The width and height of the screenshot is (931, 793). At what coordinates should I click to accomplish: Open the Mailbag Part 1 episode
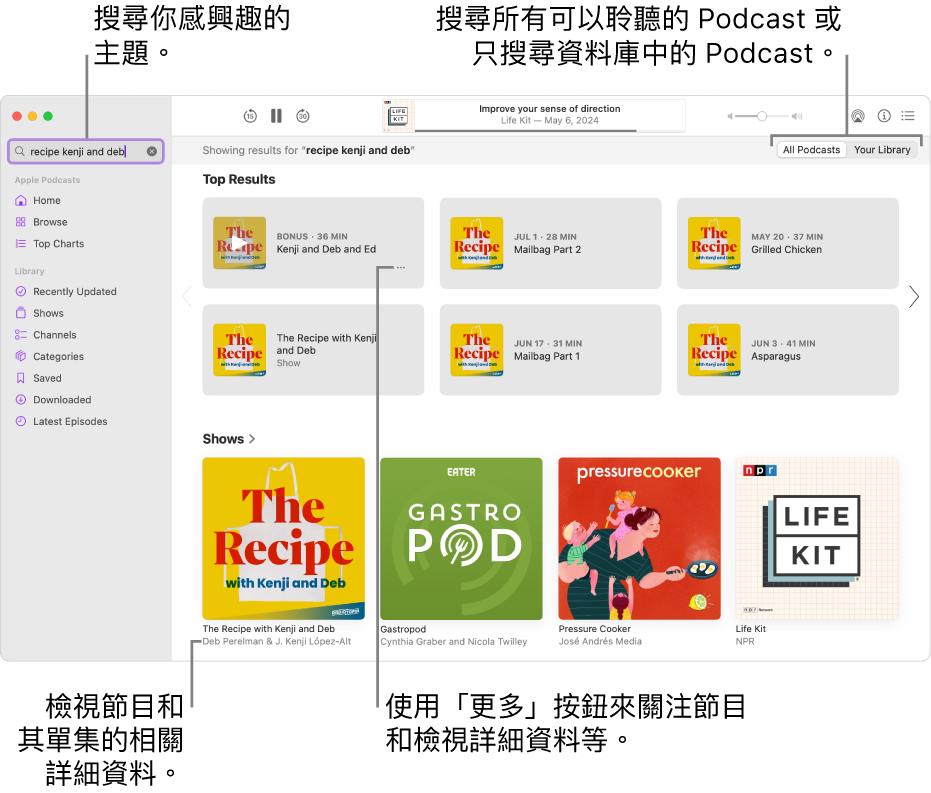click(x=550, y=350)
